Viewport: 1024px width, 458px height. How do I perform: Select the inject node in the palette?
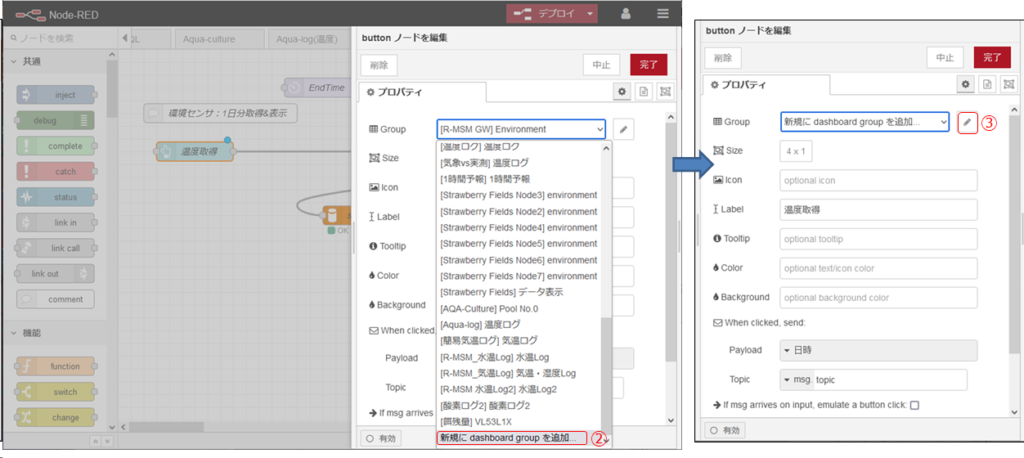57,95
